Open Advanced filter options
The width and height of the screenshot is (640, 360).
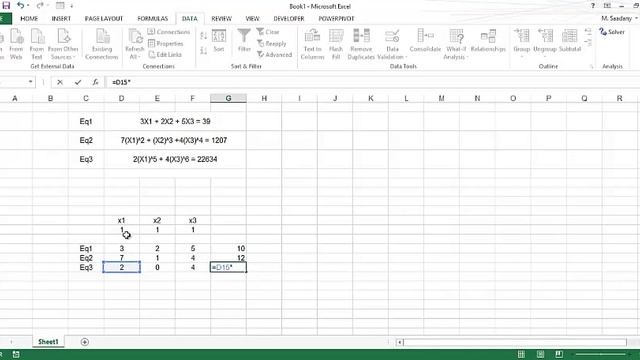click(274, 54)
